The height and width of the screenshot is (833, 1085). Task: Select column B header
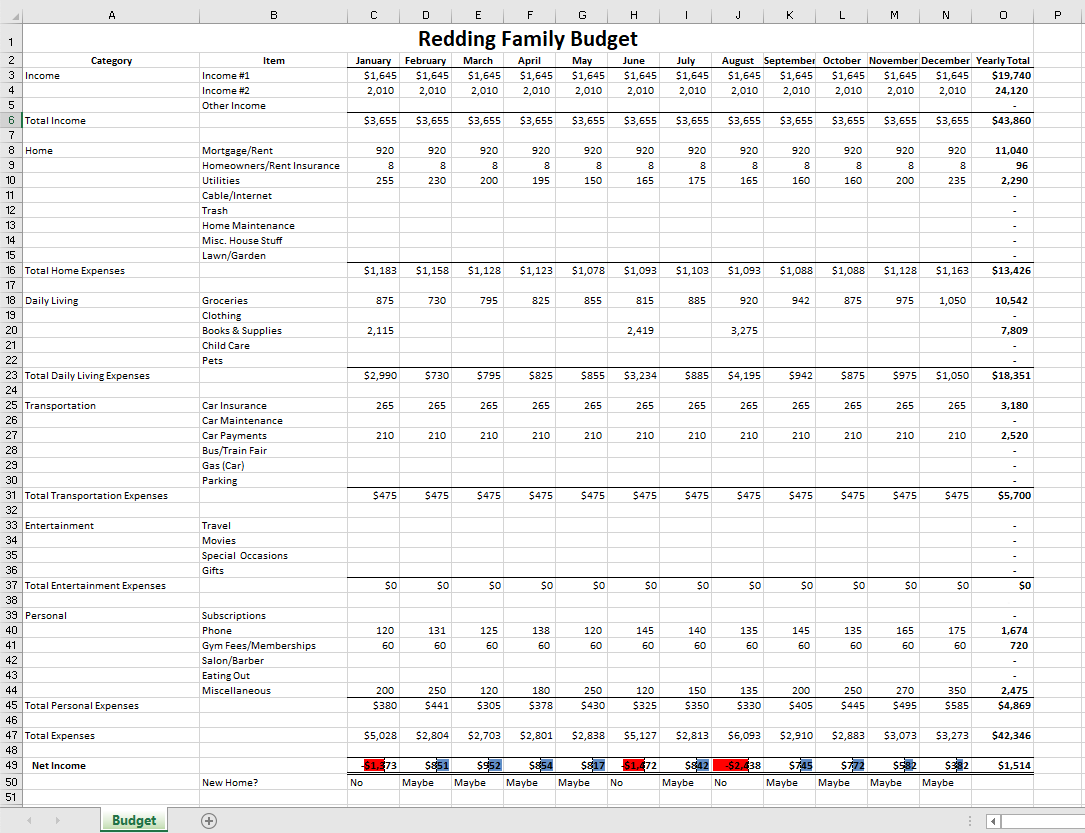273,15
